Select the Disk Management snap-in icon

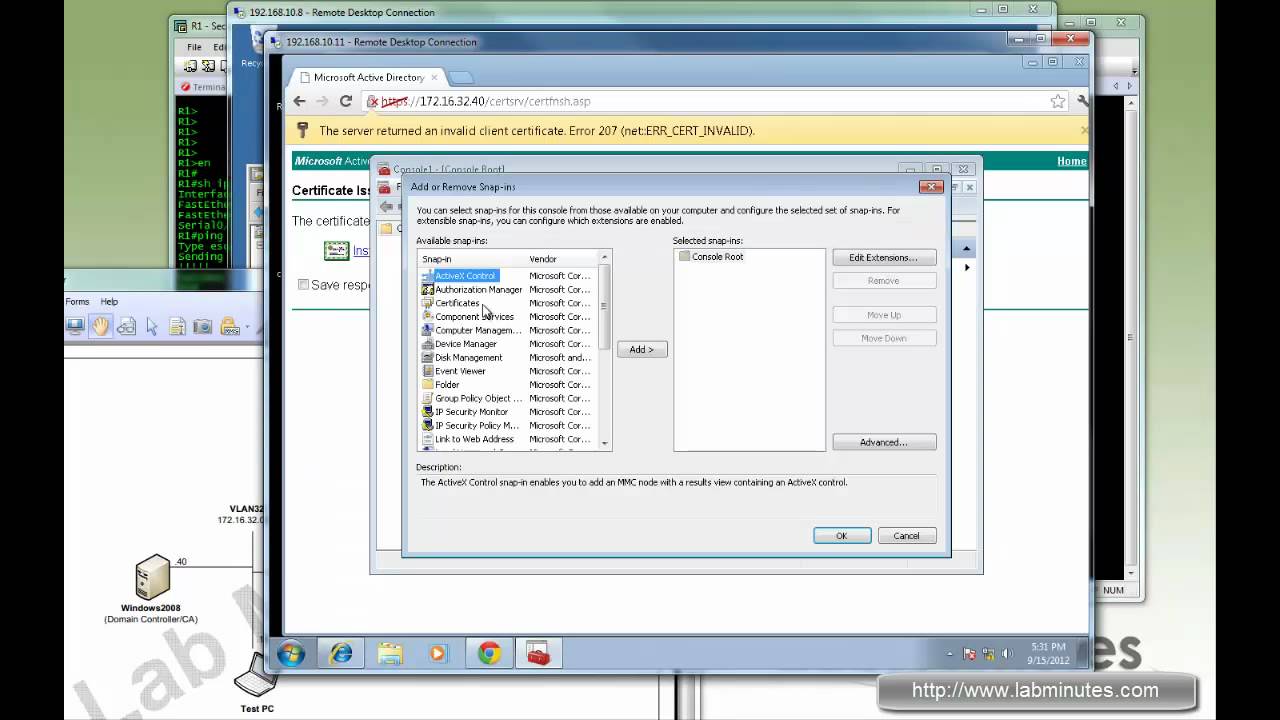click(427, 357)
